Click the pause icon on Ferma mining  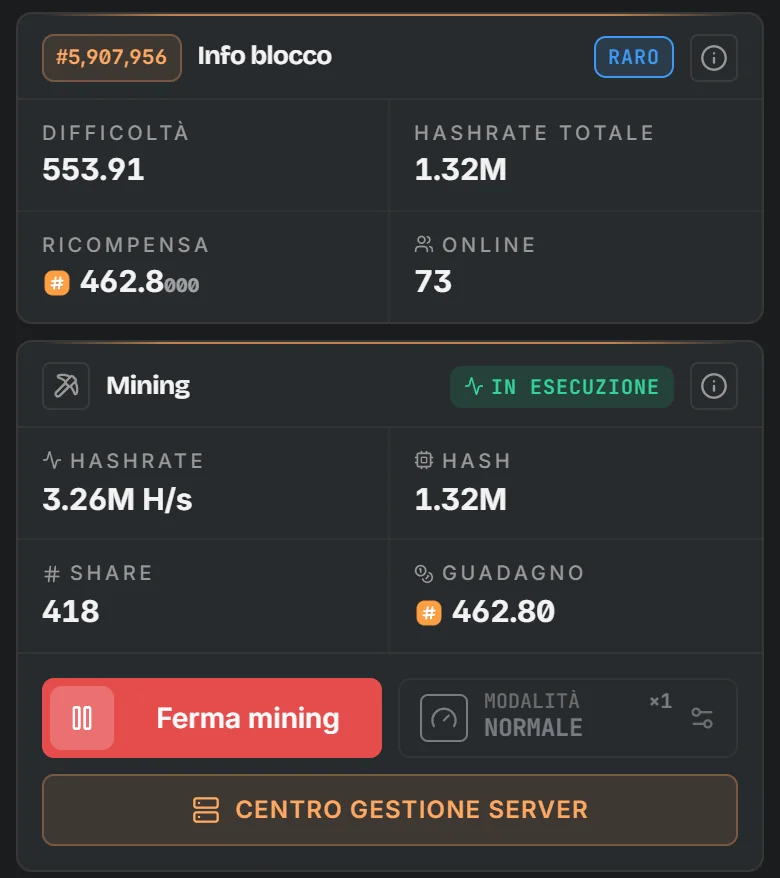(82, 718)
